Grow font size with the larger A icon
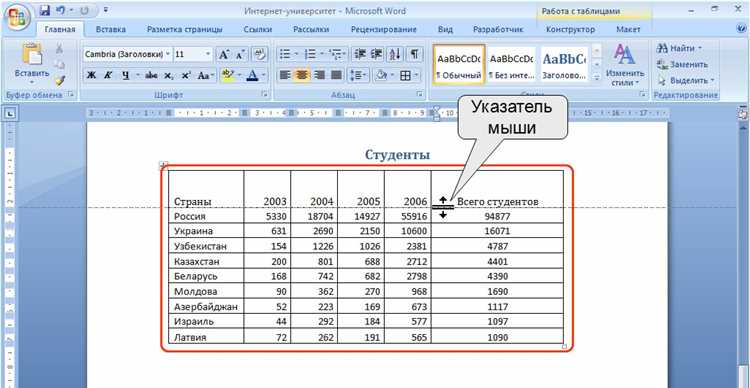 pyautogui.click(x=223, y=55)
